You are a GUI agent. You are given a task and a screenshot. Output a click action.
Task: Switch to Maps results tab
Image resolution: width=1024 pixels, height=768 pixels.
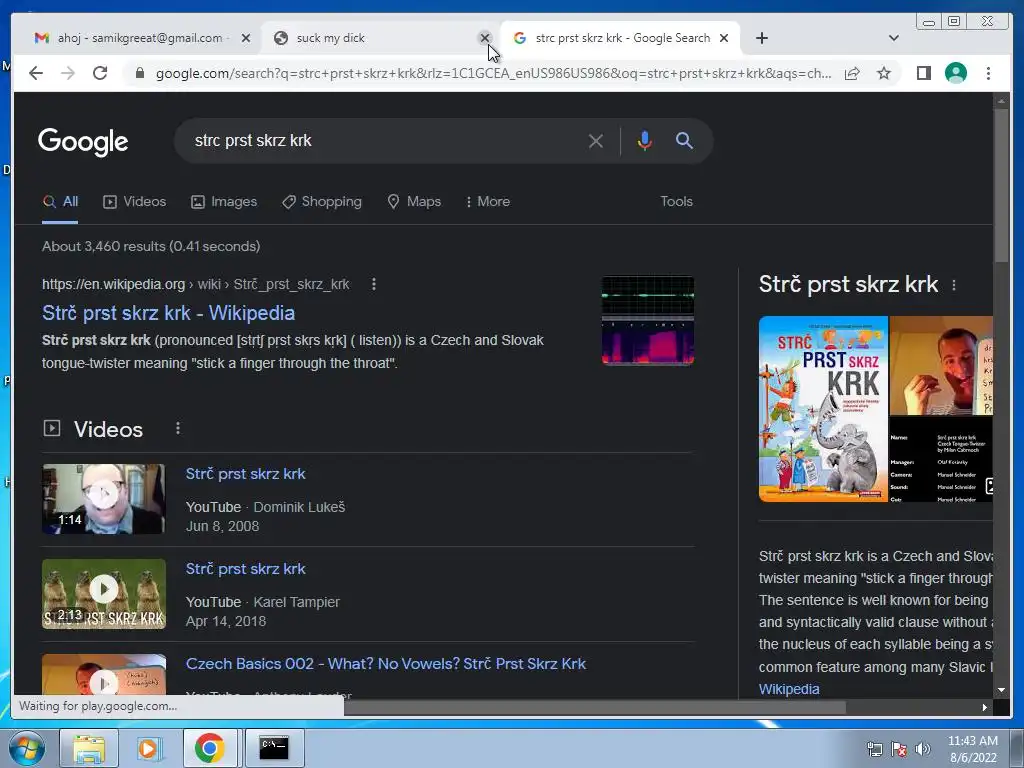coord(414,202)
